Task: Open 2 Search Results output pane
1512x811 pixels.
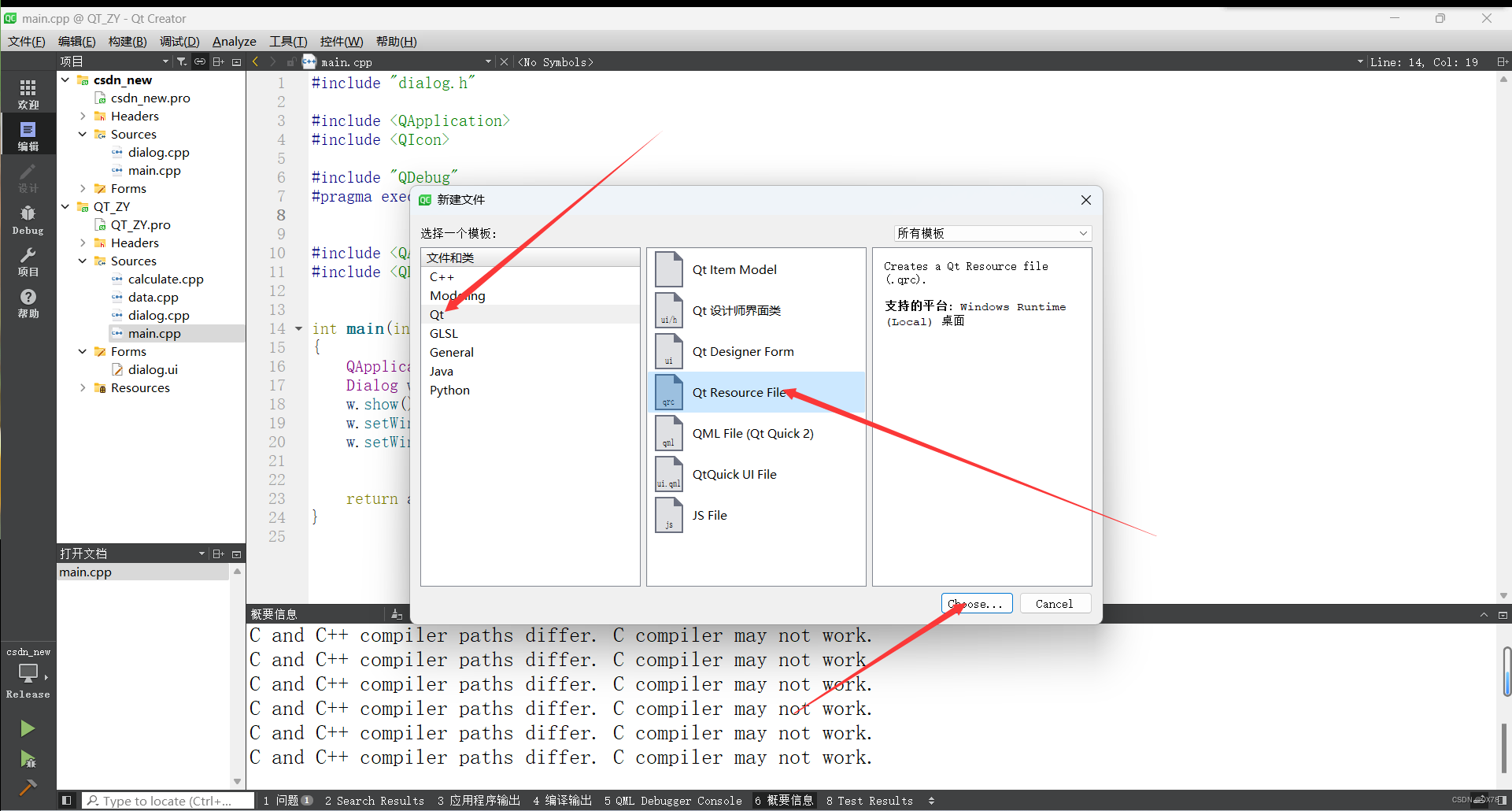Action: (375, 800)
